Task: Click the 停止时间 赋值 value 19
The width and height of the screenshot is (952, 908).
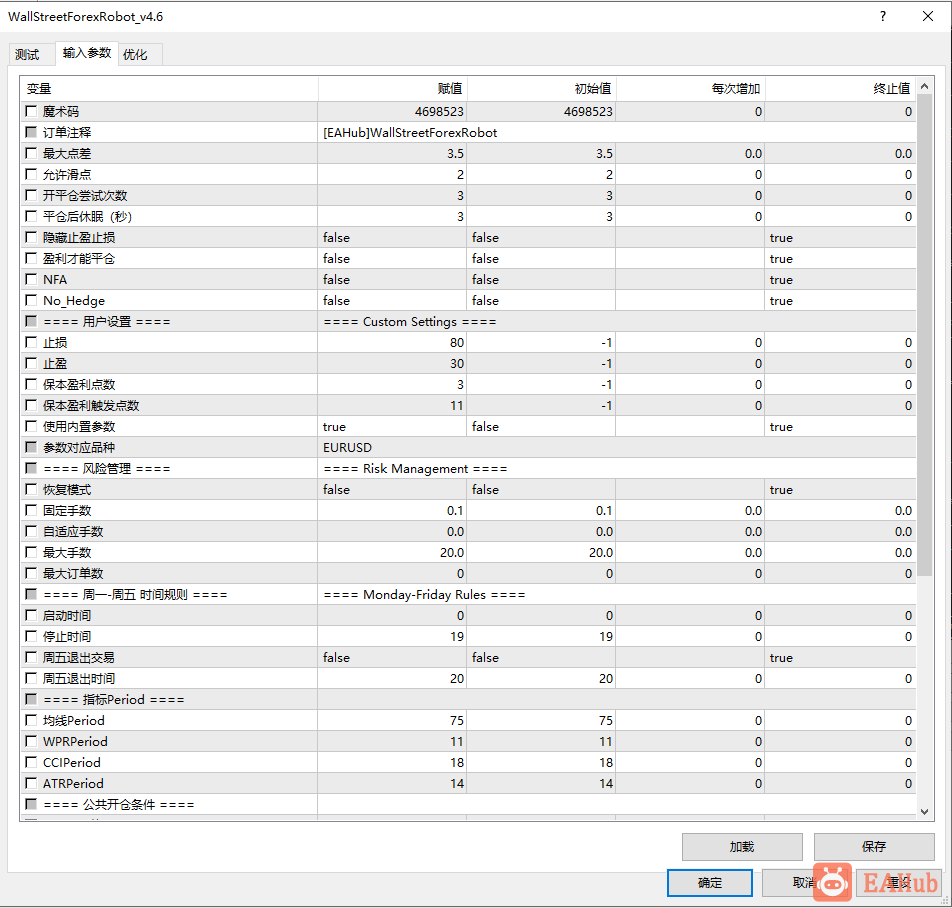Action: (x=392, y=637)
